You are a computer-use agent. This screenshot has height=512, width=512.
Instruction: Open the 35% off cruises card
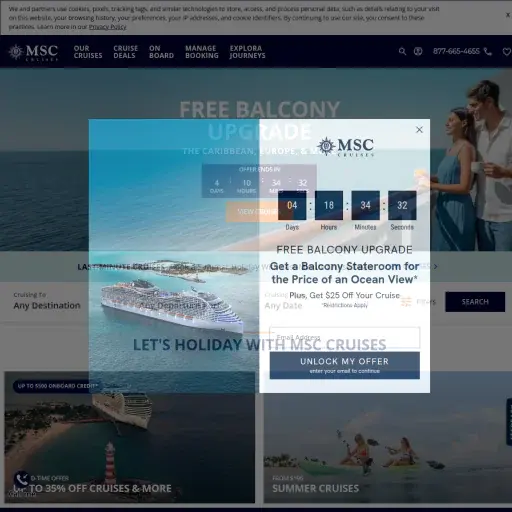(x=129, y=437)
